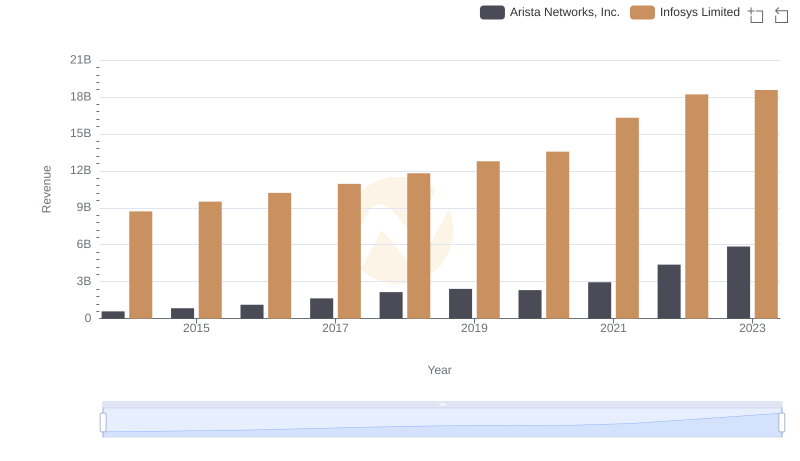Click the 2017 x-axis label

coord(335,328)
